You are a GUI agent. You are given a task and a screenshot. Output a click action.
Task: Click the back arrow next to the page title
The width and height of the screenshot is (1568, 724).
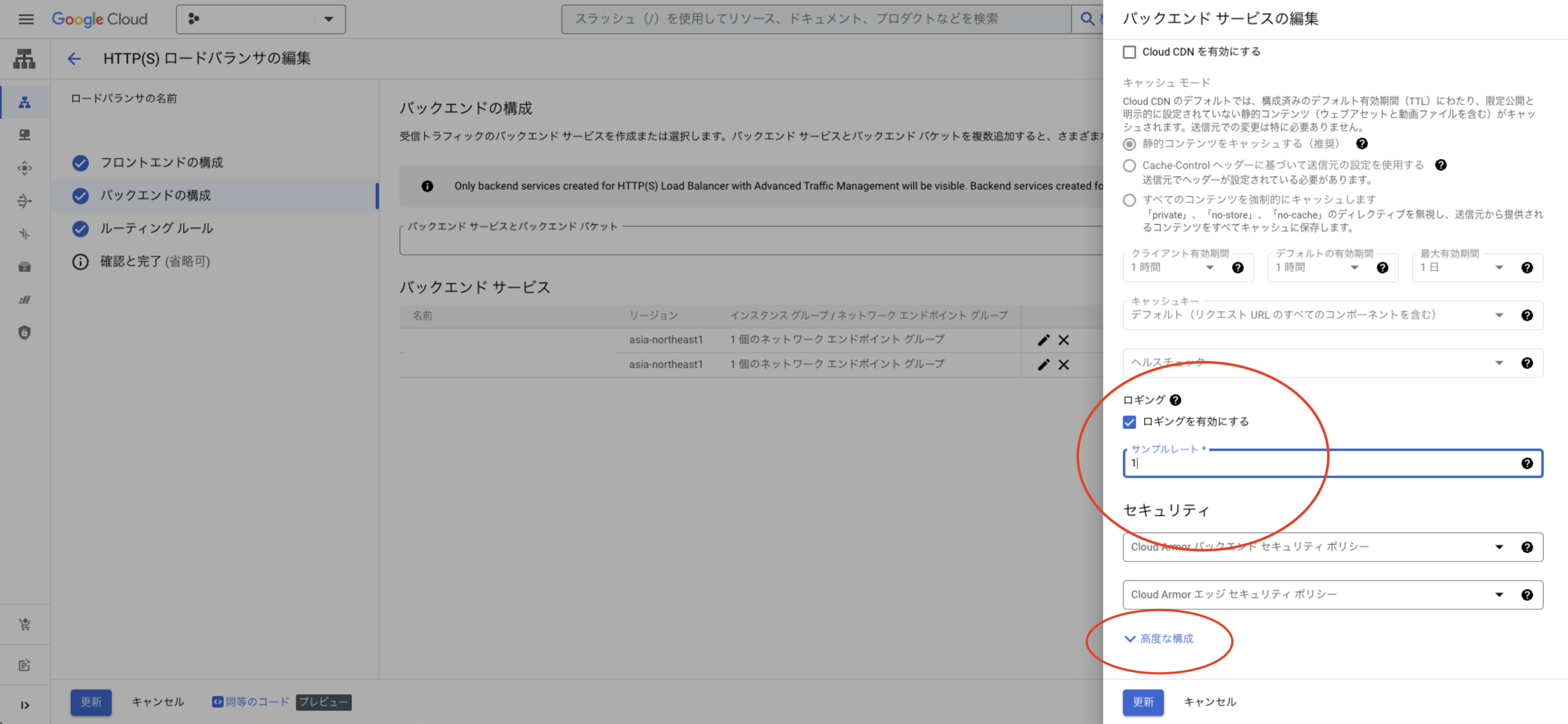pos(74,58)
